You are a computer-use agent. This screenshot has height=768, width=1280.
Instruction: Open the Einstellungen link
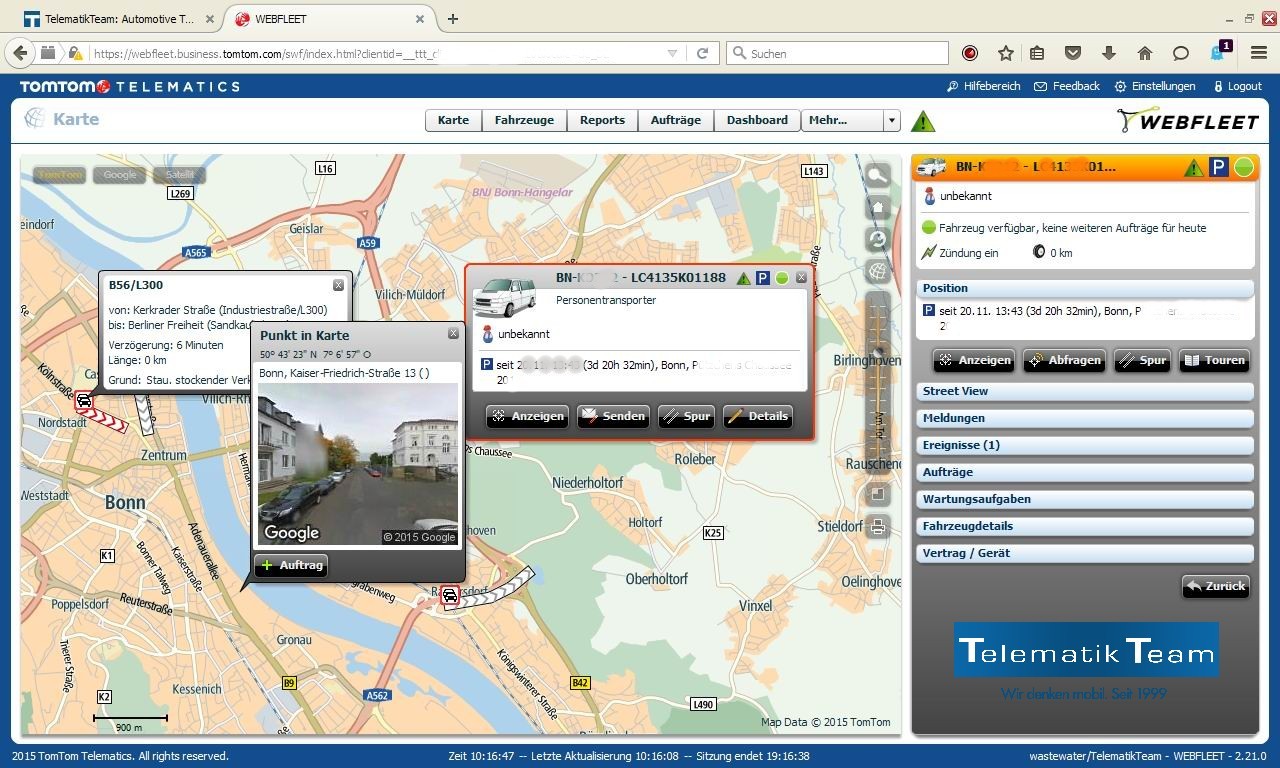coord(1155,86)
